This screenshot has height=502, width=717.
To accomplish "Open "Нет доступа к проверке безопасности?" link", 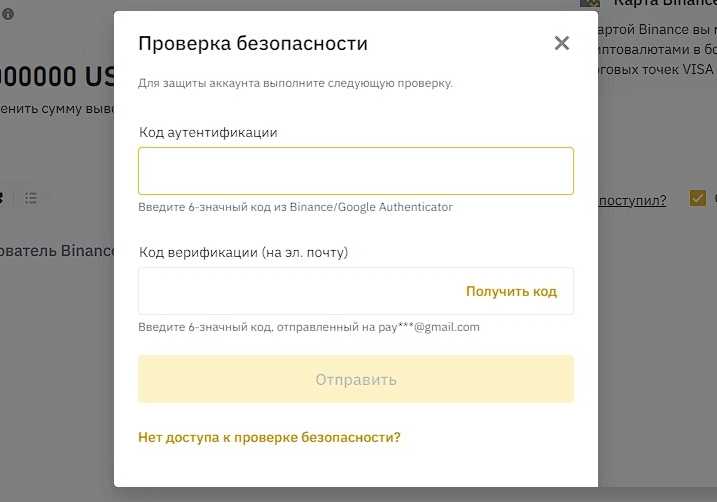I will tap(269, 437).
